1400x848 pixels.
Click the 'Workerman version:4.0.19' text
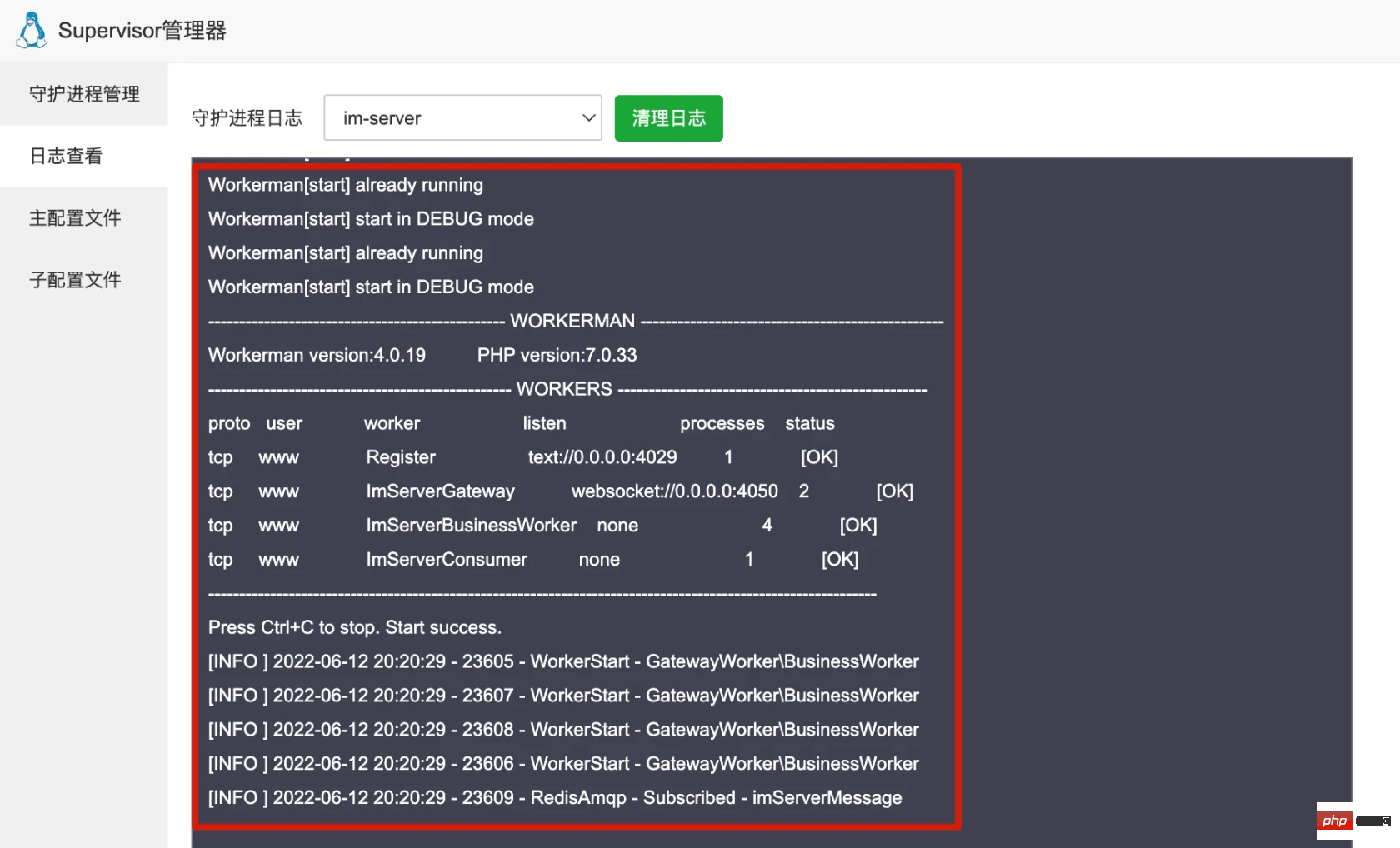[x=317, y=355]
